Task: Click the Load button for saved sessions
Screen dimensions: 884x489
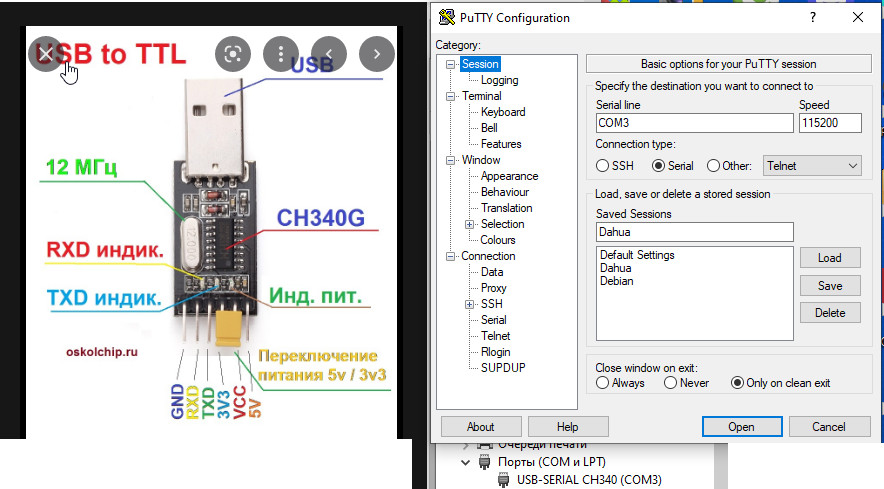Action: point(829,258)
